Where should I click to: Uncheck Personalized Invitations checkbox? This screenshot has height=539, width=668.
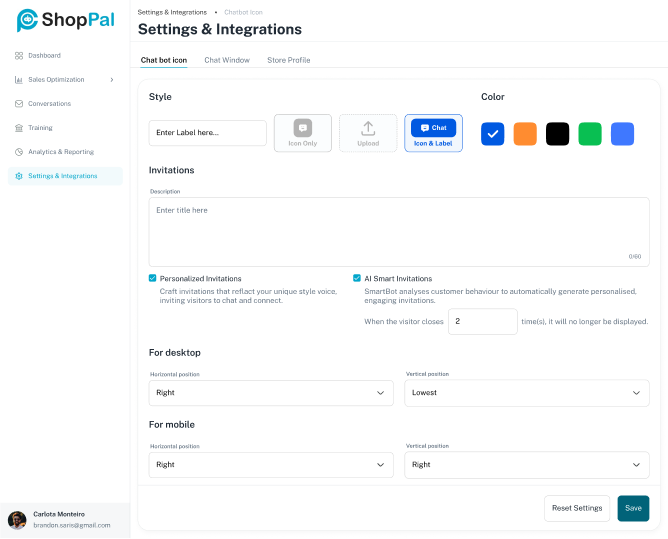153,278
